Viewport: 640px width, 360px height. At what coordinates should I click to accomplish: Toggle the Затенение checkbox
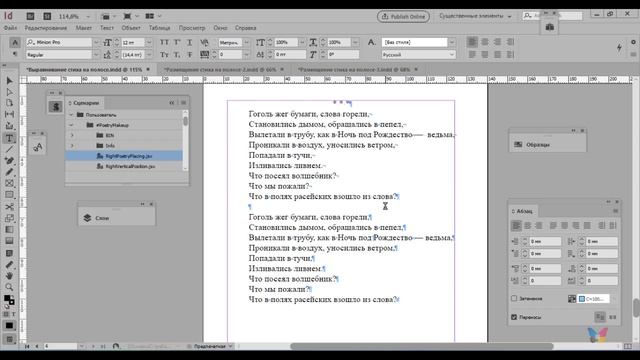click(x=514, y=298)
